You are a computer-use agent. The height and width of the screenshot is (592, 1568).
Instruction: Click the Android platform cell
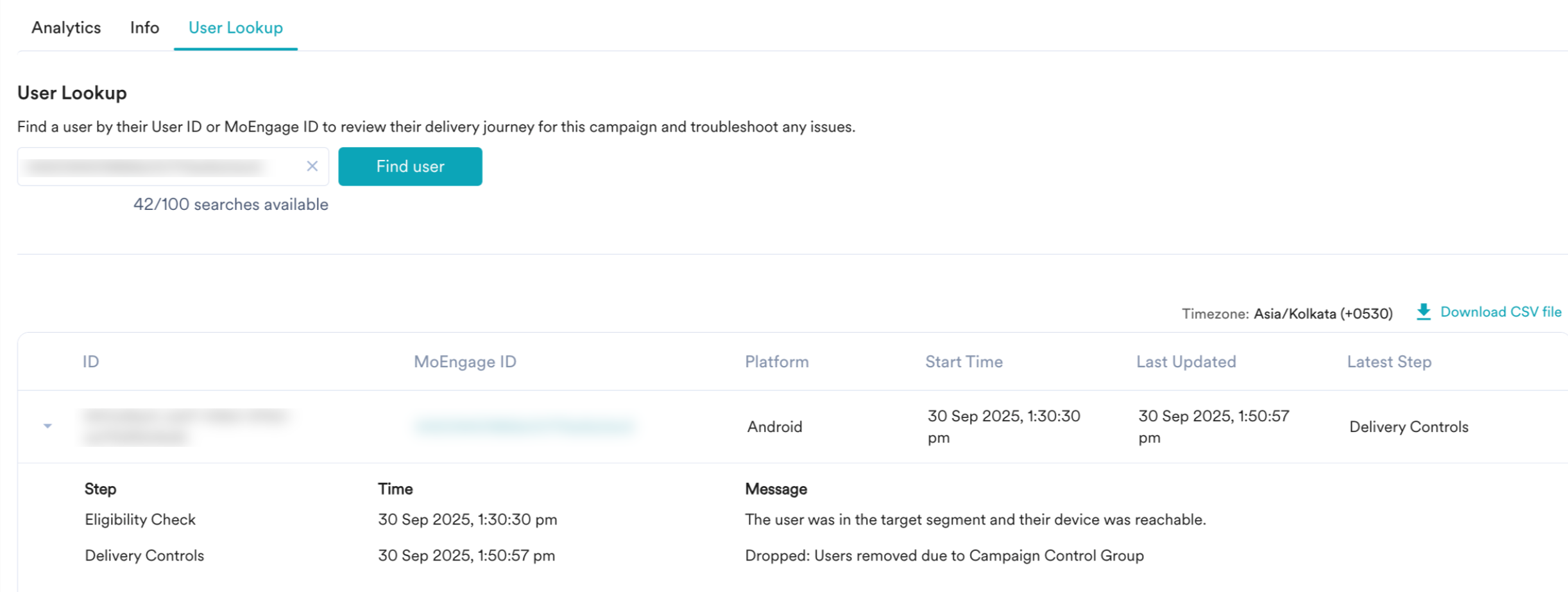774,427
